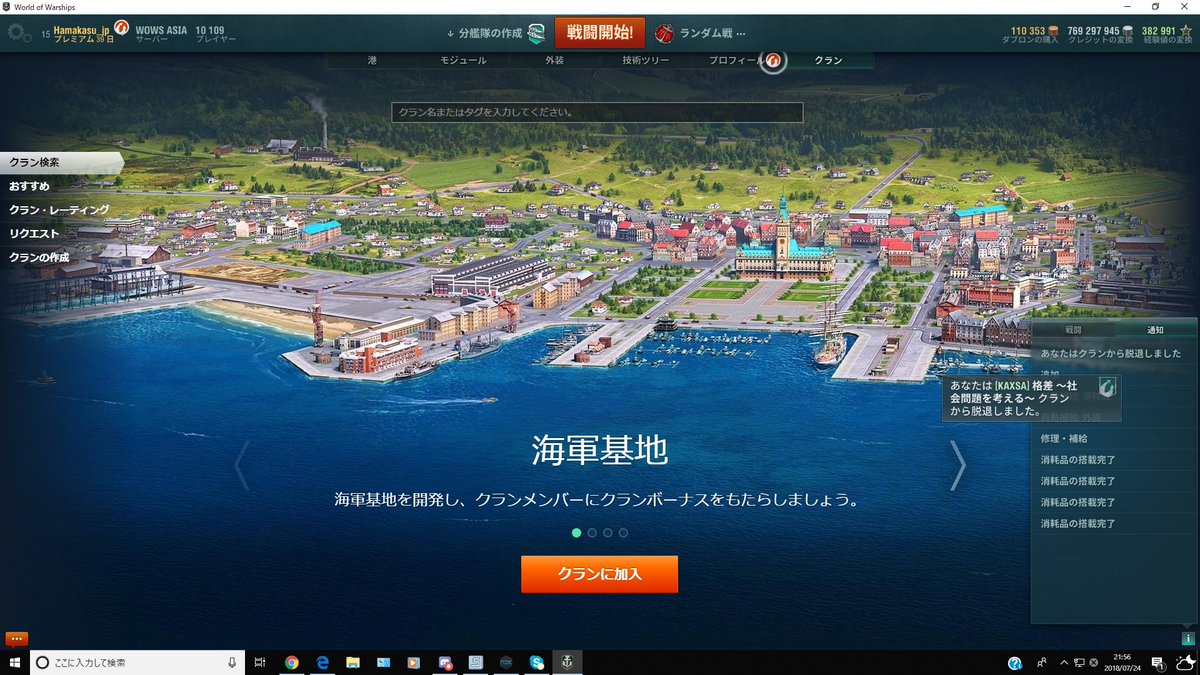Image resolution: width=1200 pixels, height=675 pixels.
Task: Select the first green carousel dot
Action: (x=576, y=533)
